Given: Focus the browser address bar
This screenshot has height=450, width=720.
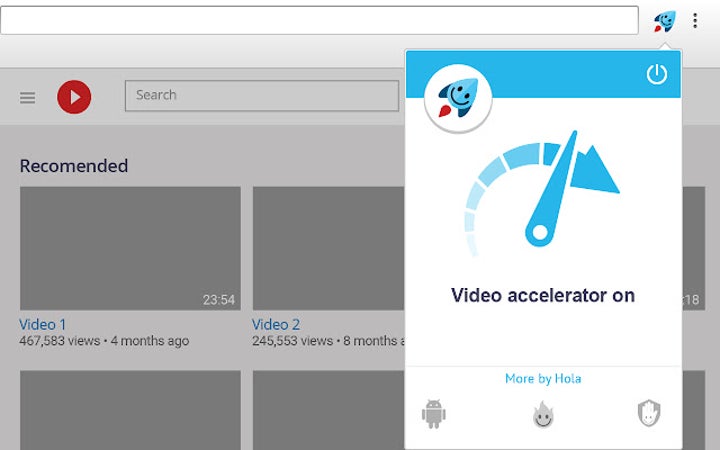Looking at the screenshot, I should (x=320, y=21).
